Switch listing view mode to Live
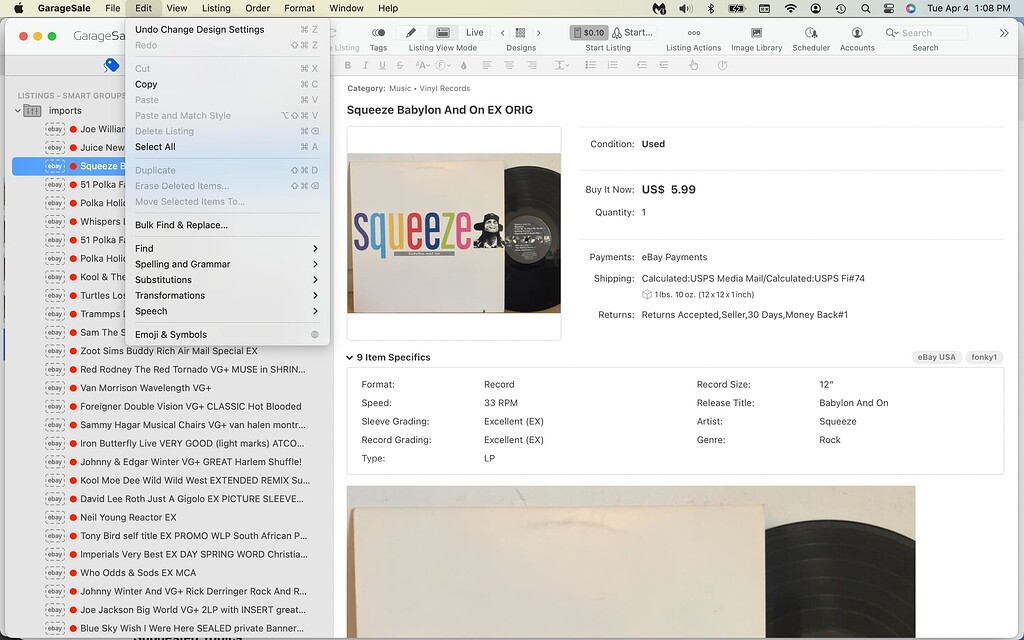This screenshot has height=640, width=1024. pos(475,33)
